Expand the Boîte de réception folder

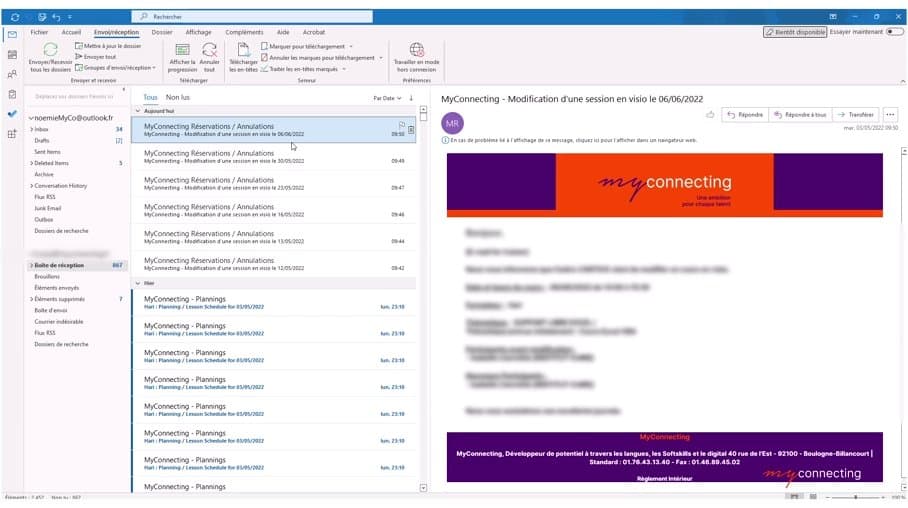(31, 265)
